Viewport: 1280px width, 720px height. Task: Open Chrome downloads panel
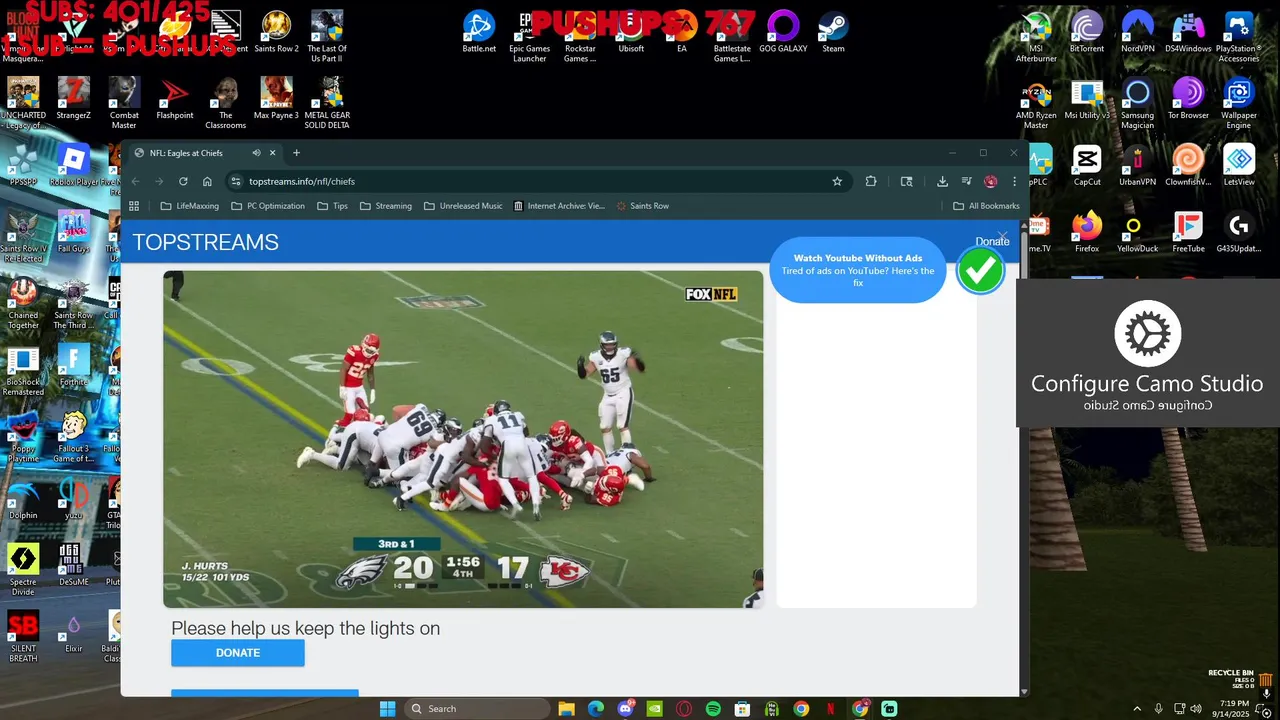click(x=942, y=181)
